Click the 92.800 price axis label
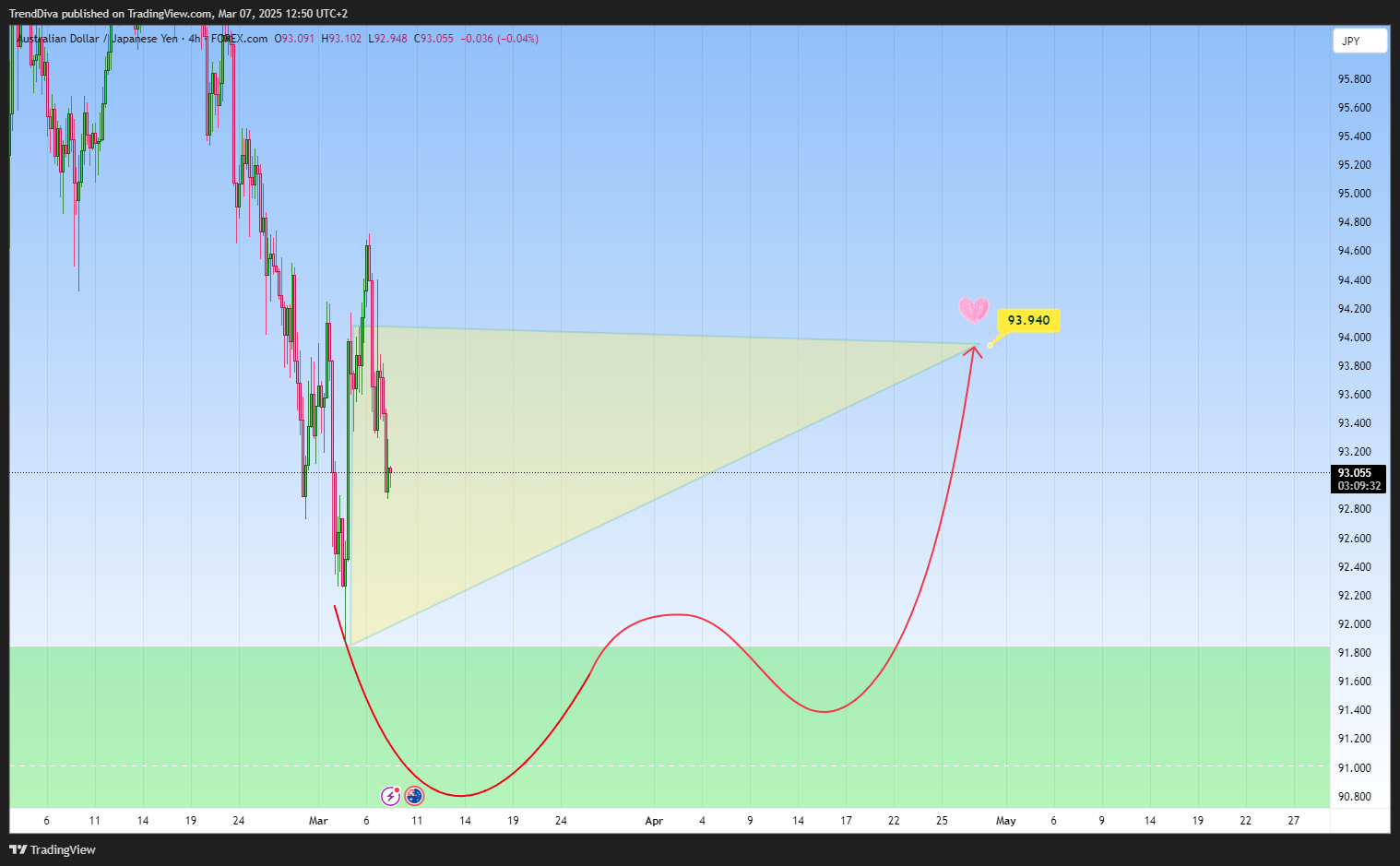Screen dimensions: 1400x866 coord(1354,509)
